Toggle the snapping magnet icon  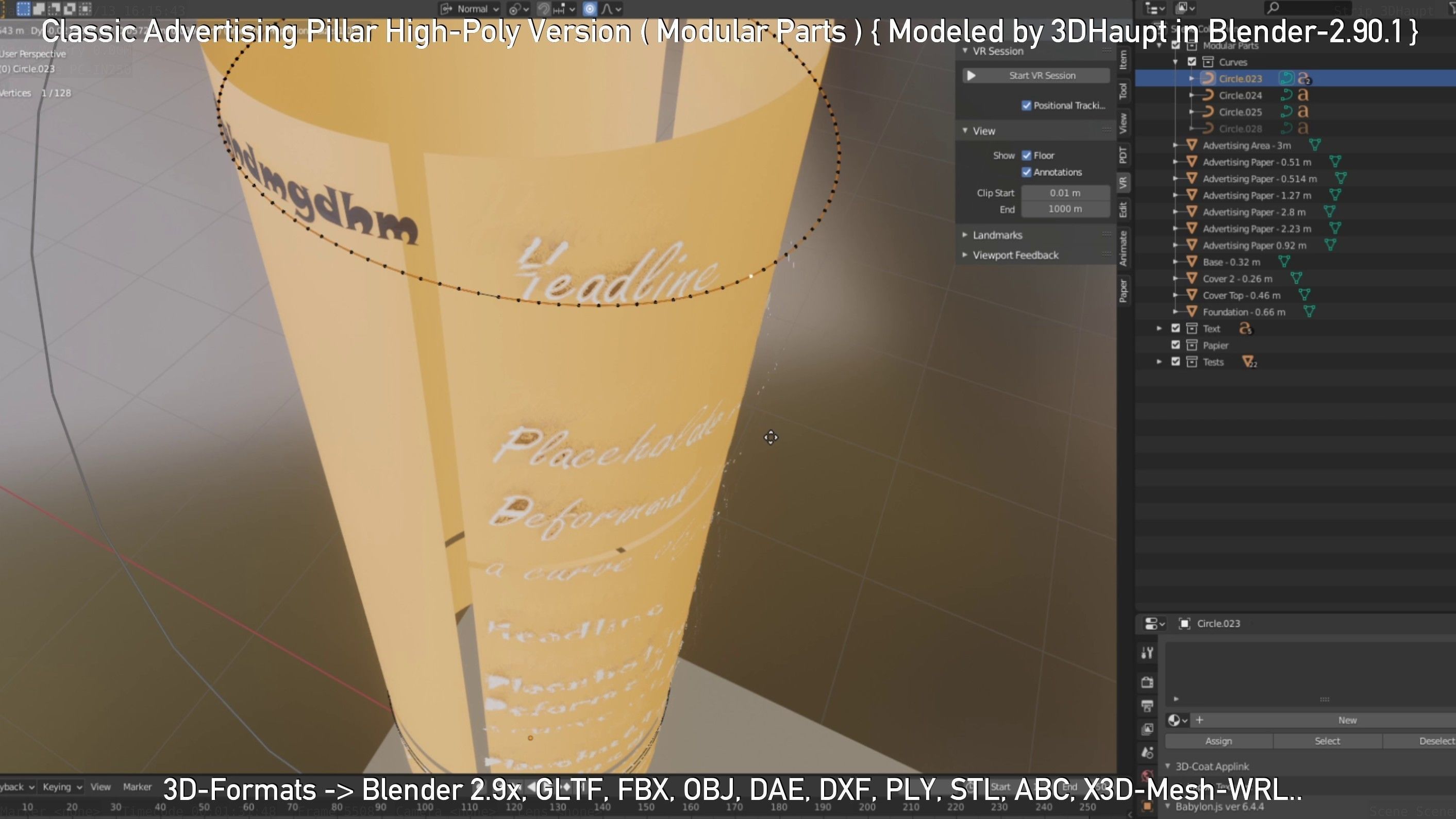tap(543, 9)
